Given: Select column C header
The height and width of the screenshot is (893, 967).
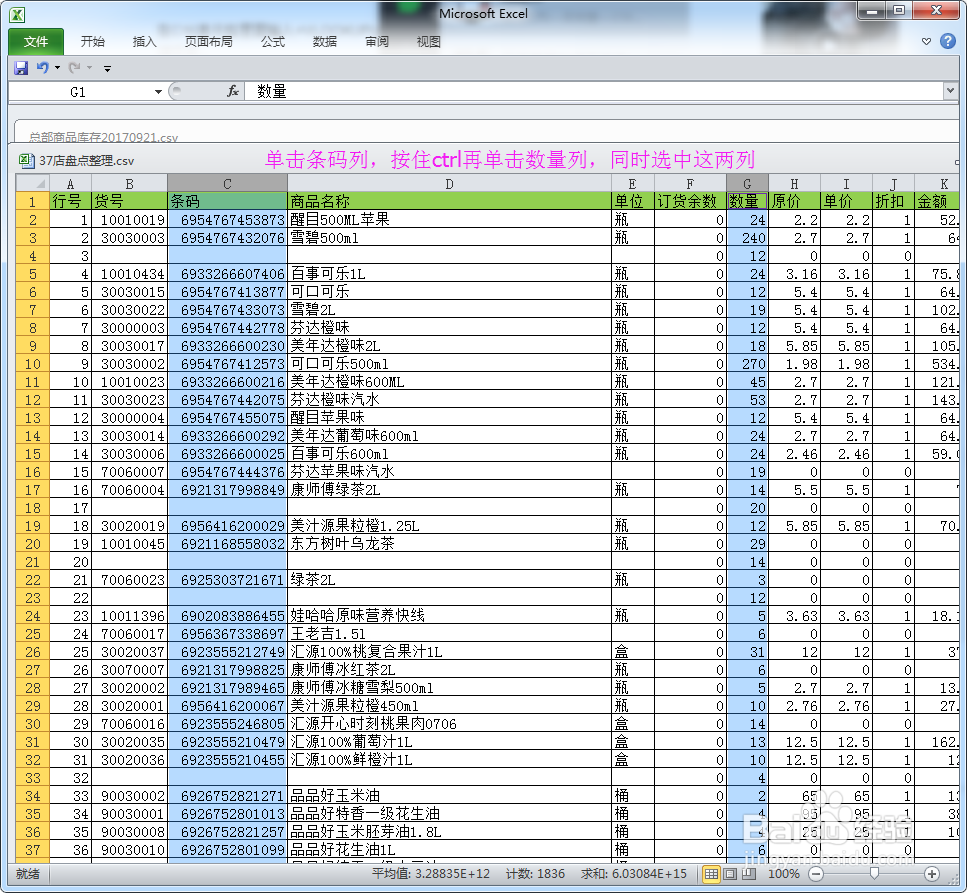Looking at the screenshot, I should tap(227, 184).
